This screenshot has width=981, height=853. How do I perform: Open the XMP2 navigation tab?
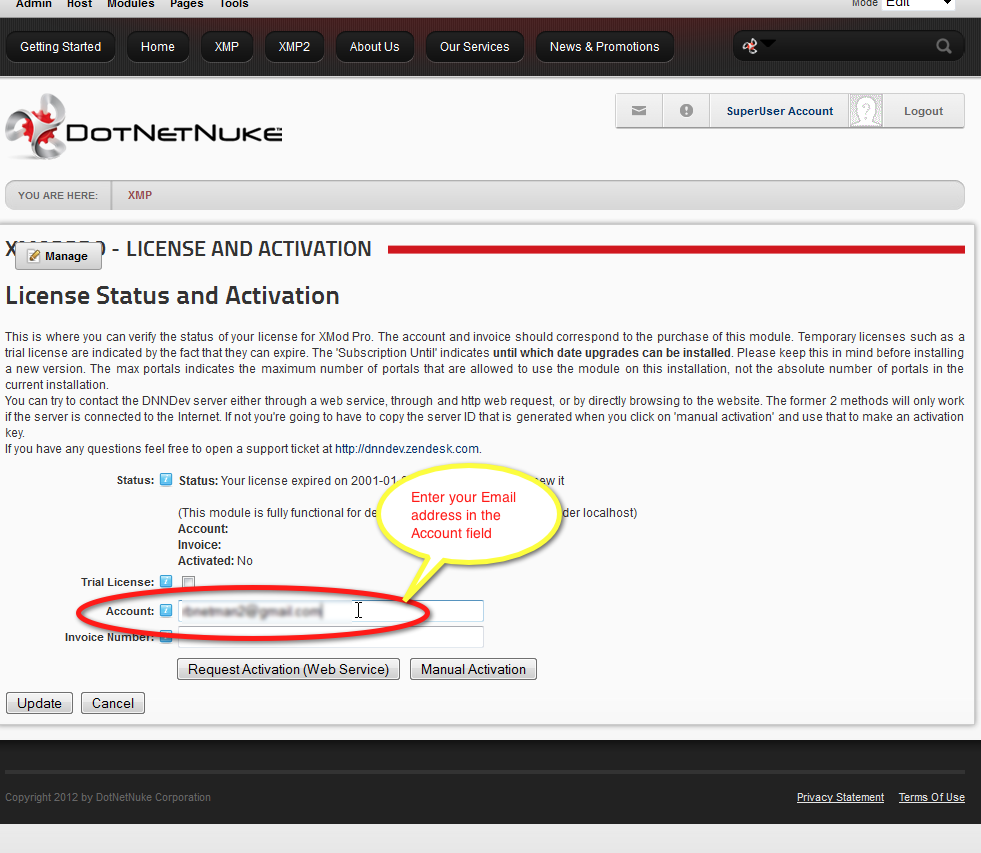[294, 47]
